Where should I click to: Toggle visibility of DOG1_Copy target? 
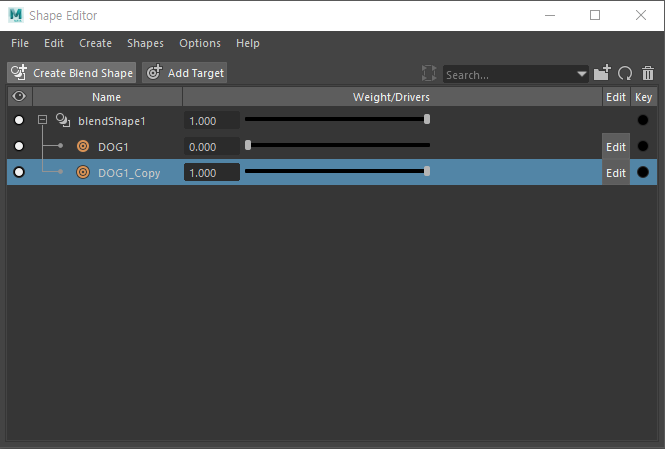click(19, 172)
